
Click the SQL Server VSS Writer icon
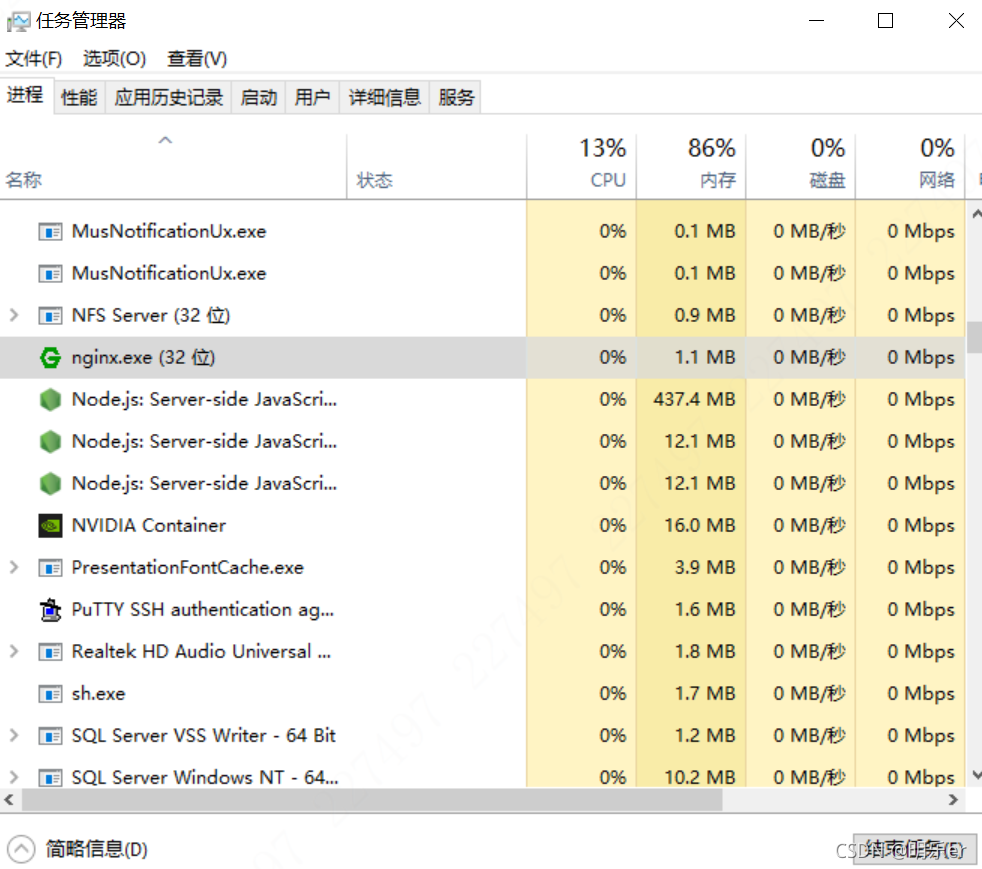50,736
